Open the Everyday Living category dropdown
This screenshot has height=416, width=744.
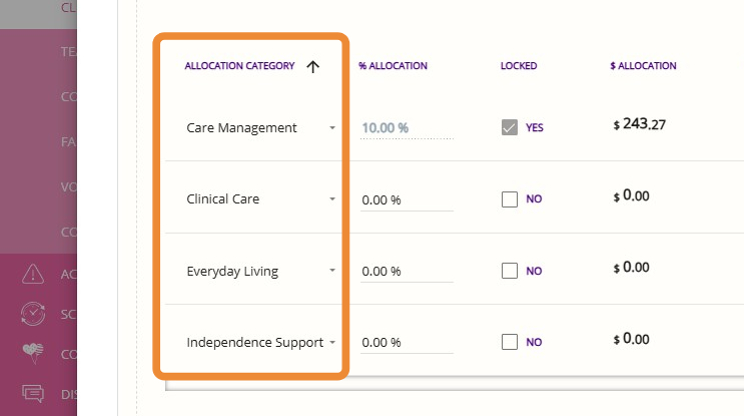[x=332, y=271]
